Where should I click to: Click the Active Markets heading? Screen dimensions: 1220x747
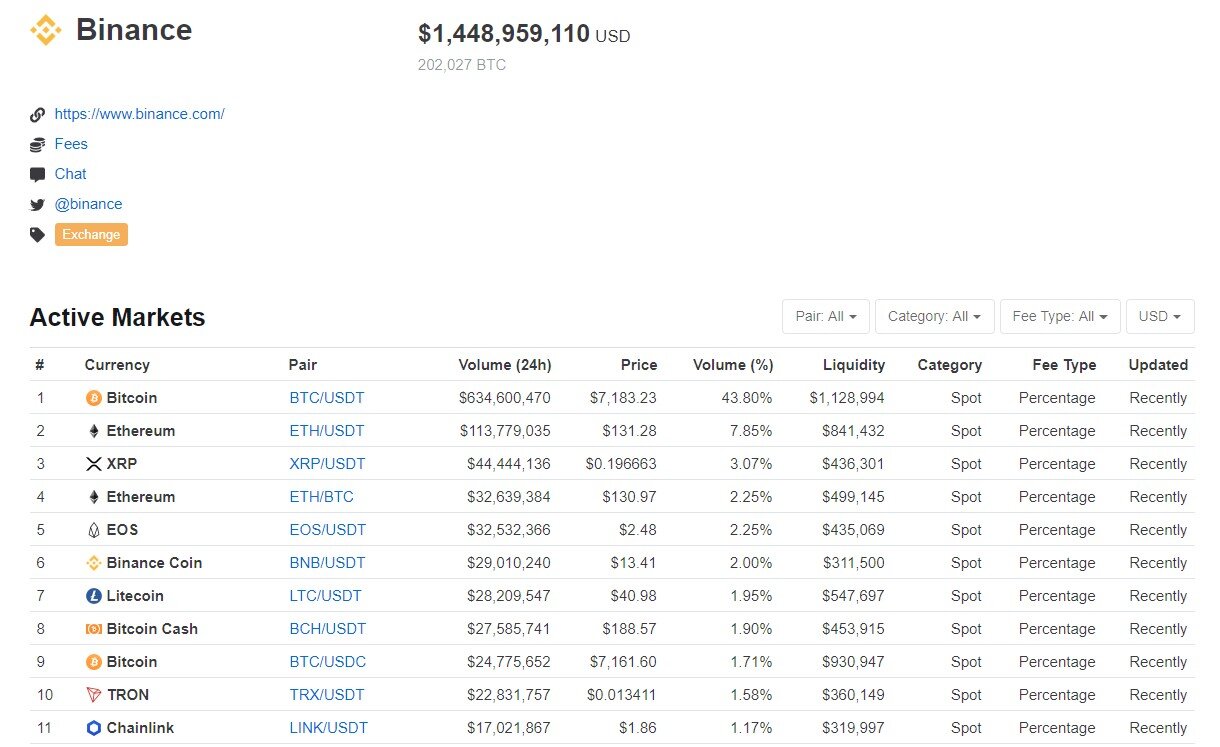pyautogui.click(x=118, y=317)
